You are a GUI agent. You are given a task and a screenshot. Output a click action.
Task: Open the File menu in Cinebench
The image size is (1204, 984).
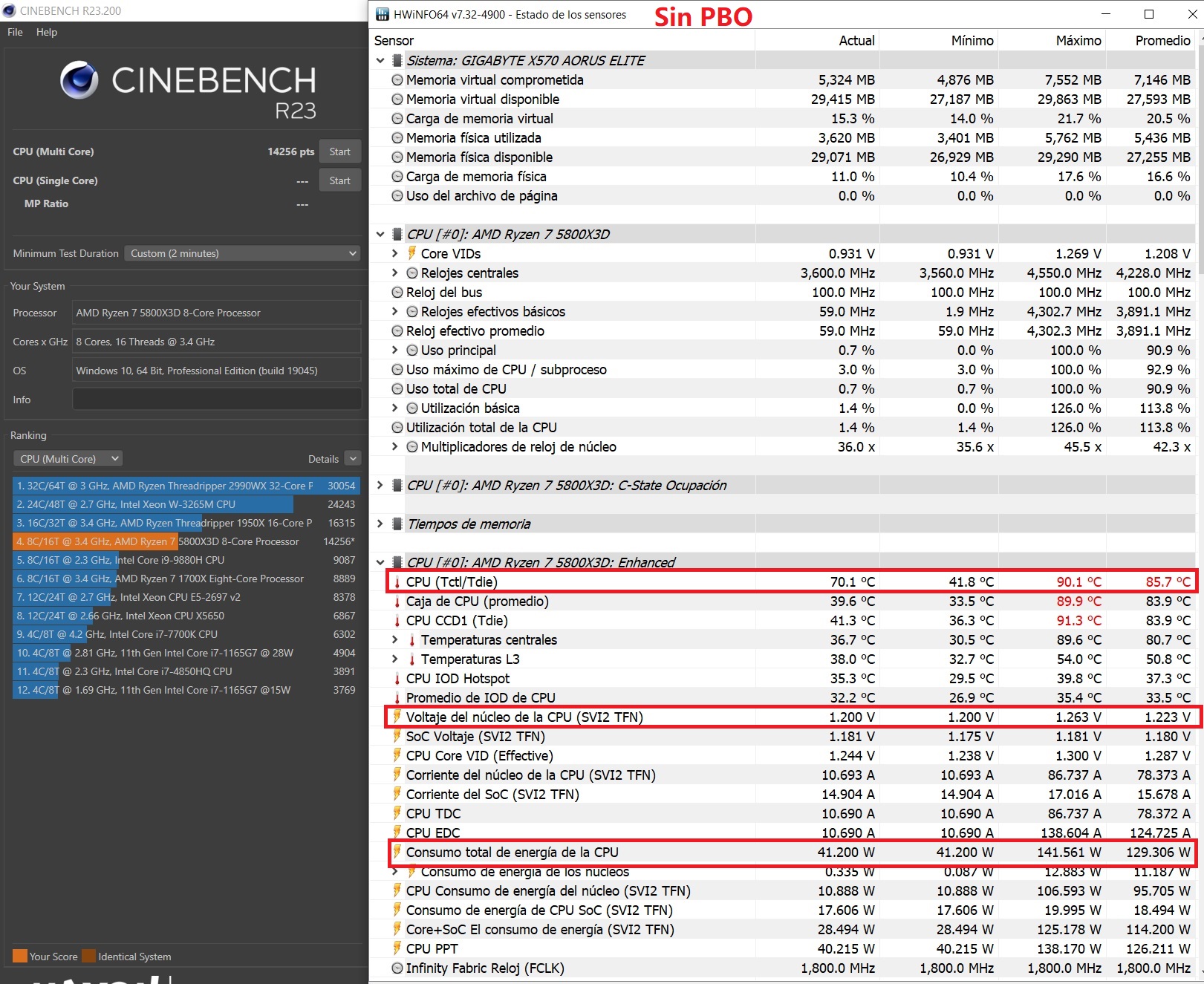point(15,32)
